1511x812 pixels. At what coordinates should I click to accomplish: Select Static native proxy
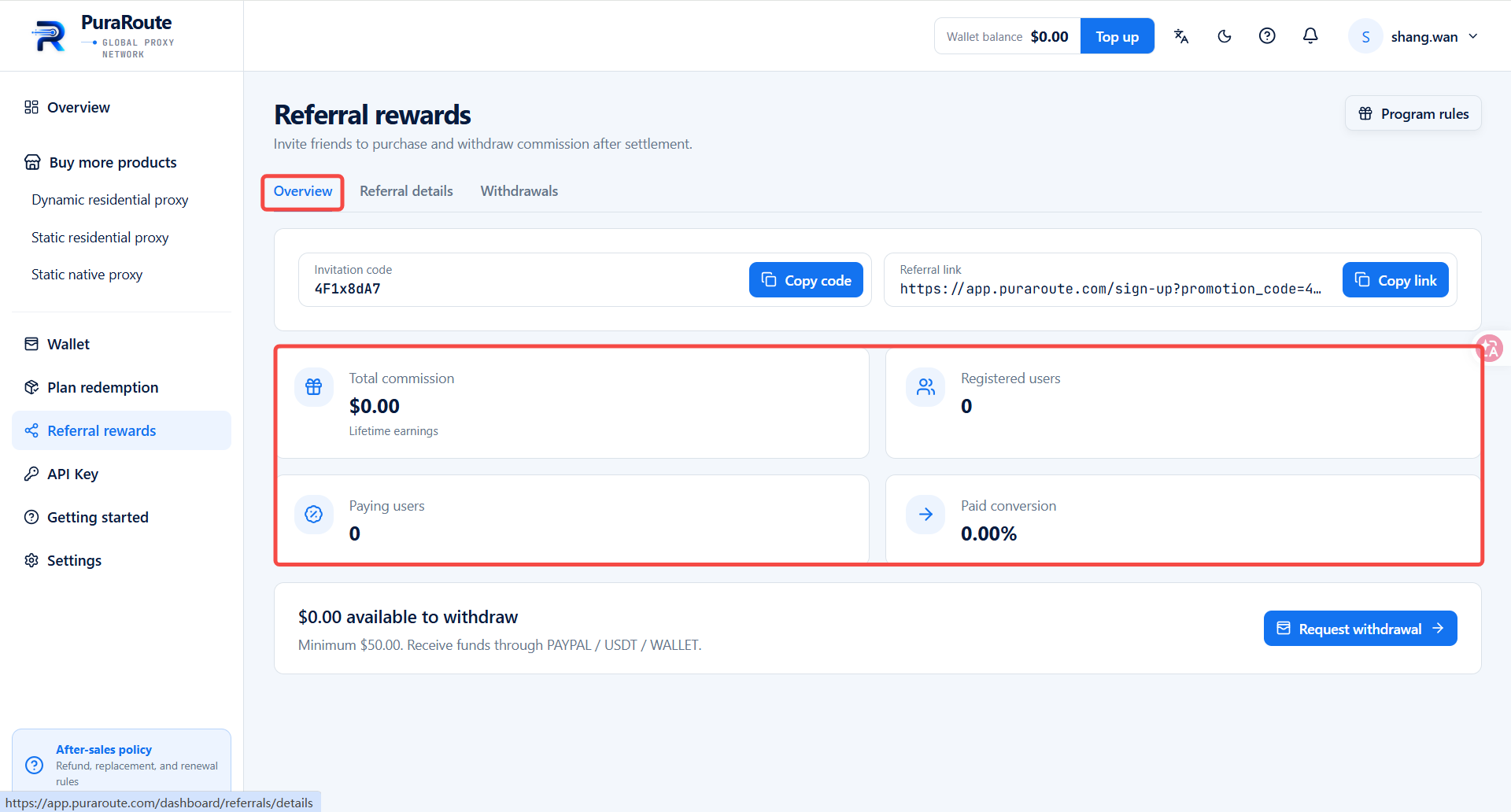pyautogui.click(x=87, y=275)
